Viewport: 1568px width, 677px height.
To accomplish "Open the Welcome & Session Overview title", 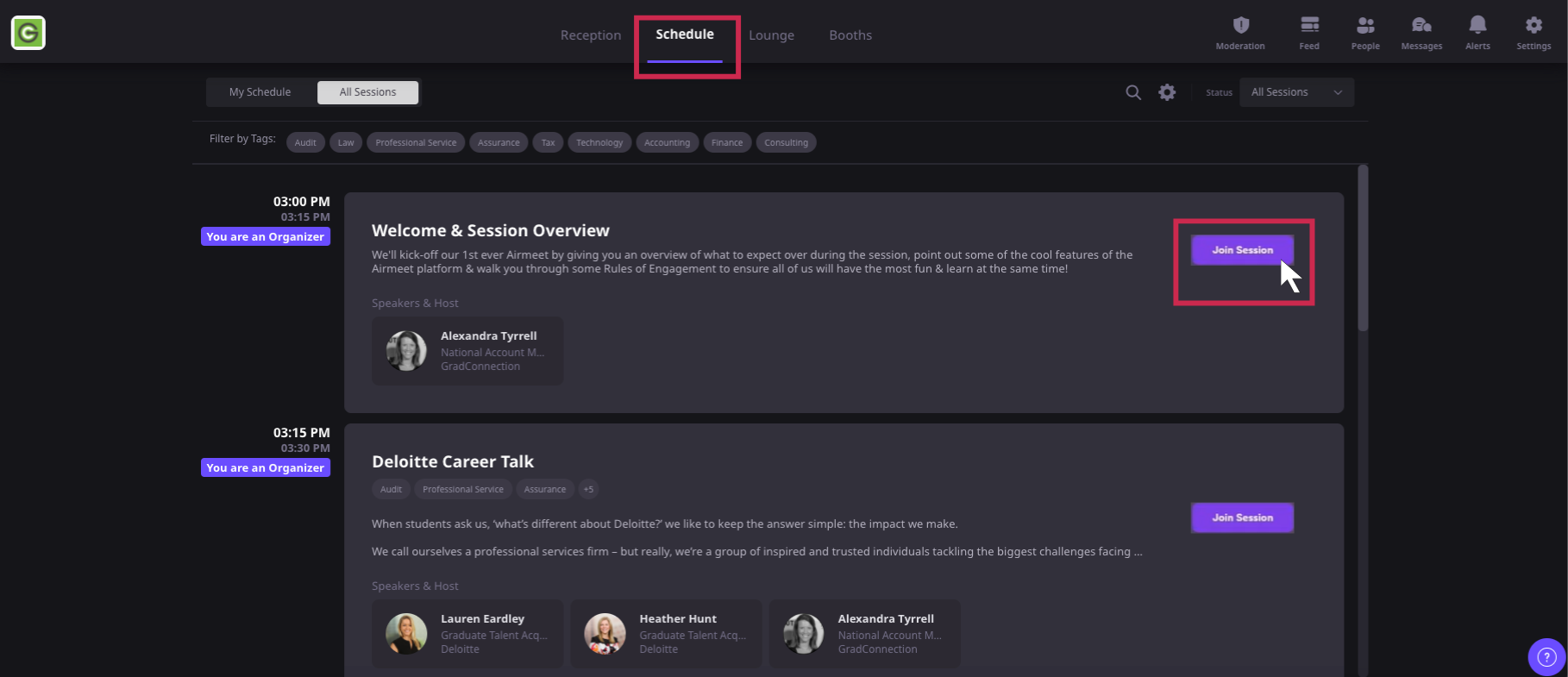I will click(x=490, y=230).
